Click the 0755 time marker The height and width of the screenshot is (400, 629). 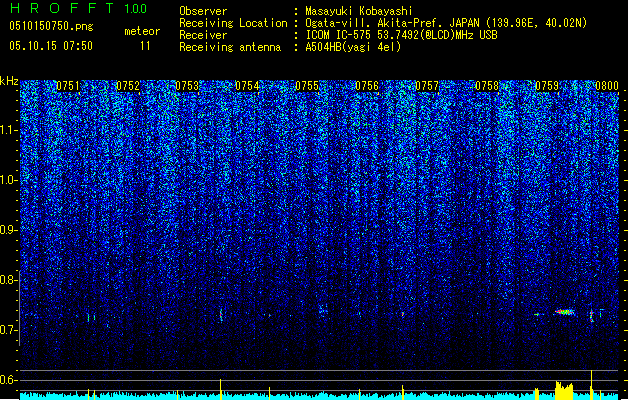pos(307,86)
